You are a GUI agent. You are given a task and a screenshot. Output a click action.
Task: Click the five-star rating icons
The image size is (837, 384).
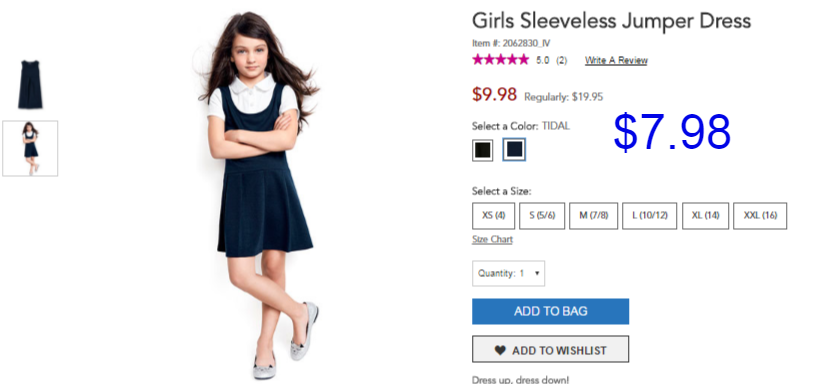[x=500, y=60]
